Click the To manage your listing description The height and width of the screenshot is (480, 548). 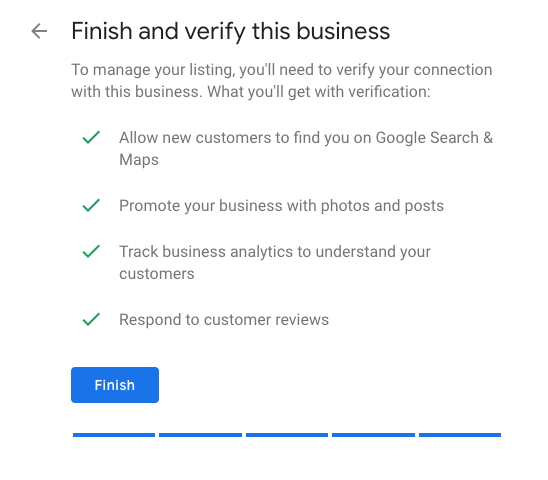[282, 81]
